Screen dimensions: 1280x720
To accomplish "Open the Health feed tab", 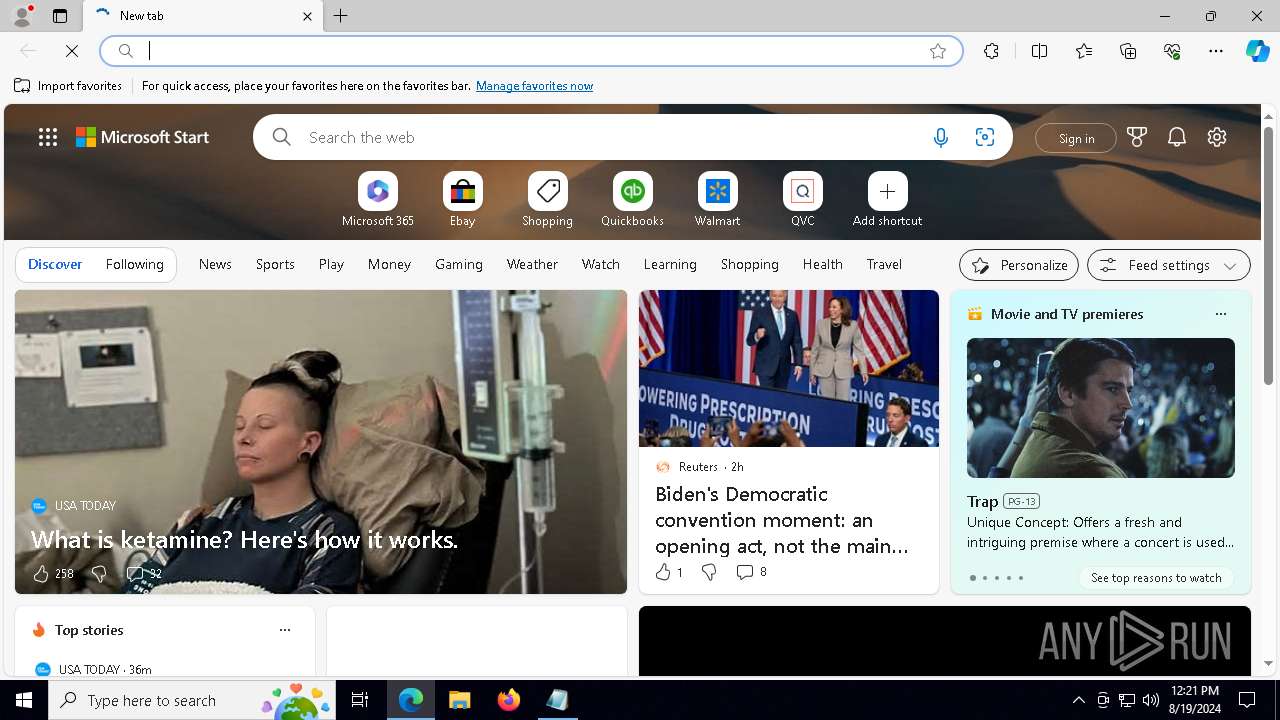I will [822, 265].
